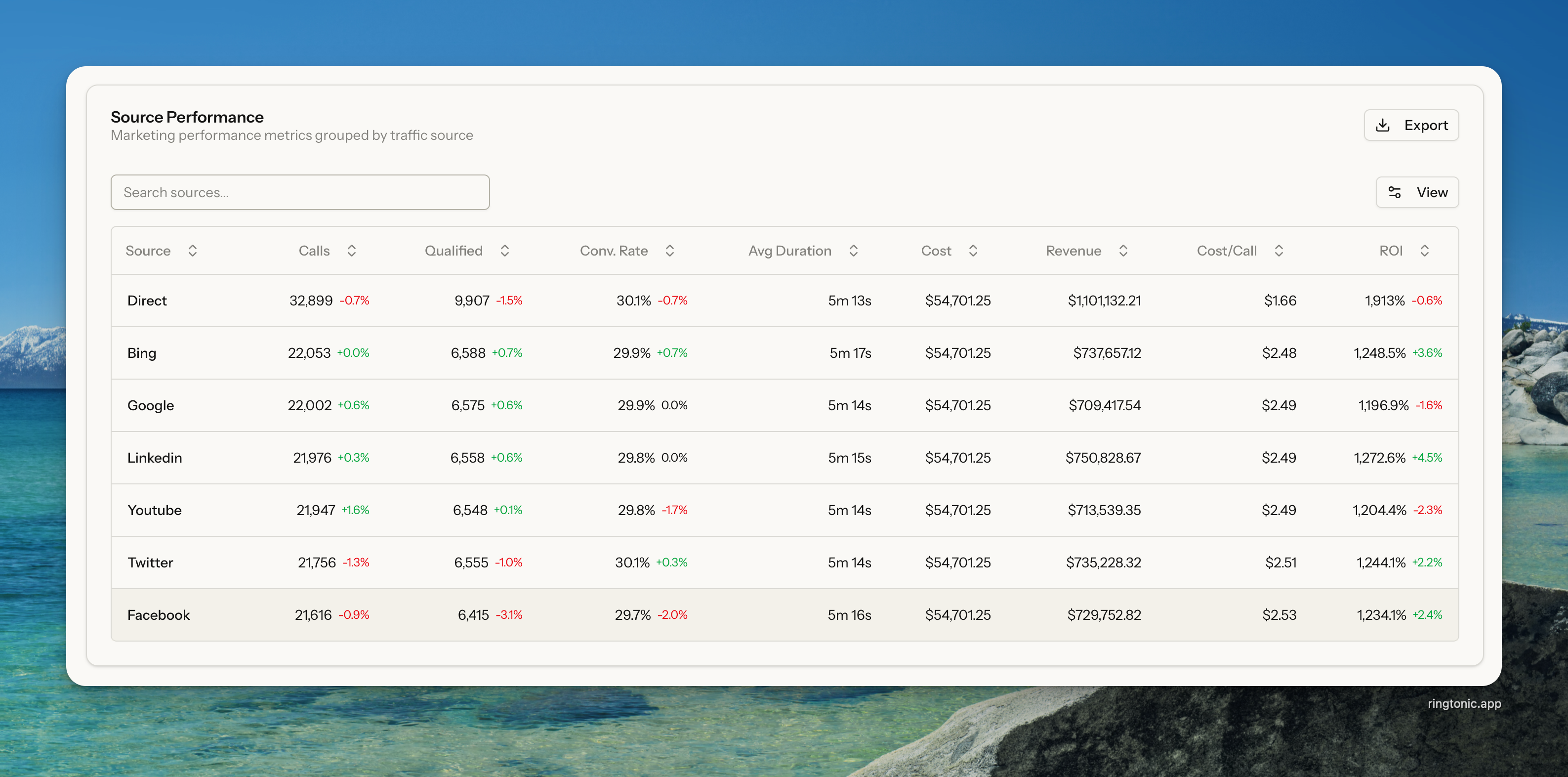Click the Bing source name
Viewport: 1568px width, 777px height.
142,353
